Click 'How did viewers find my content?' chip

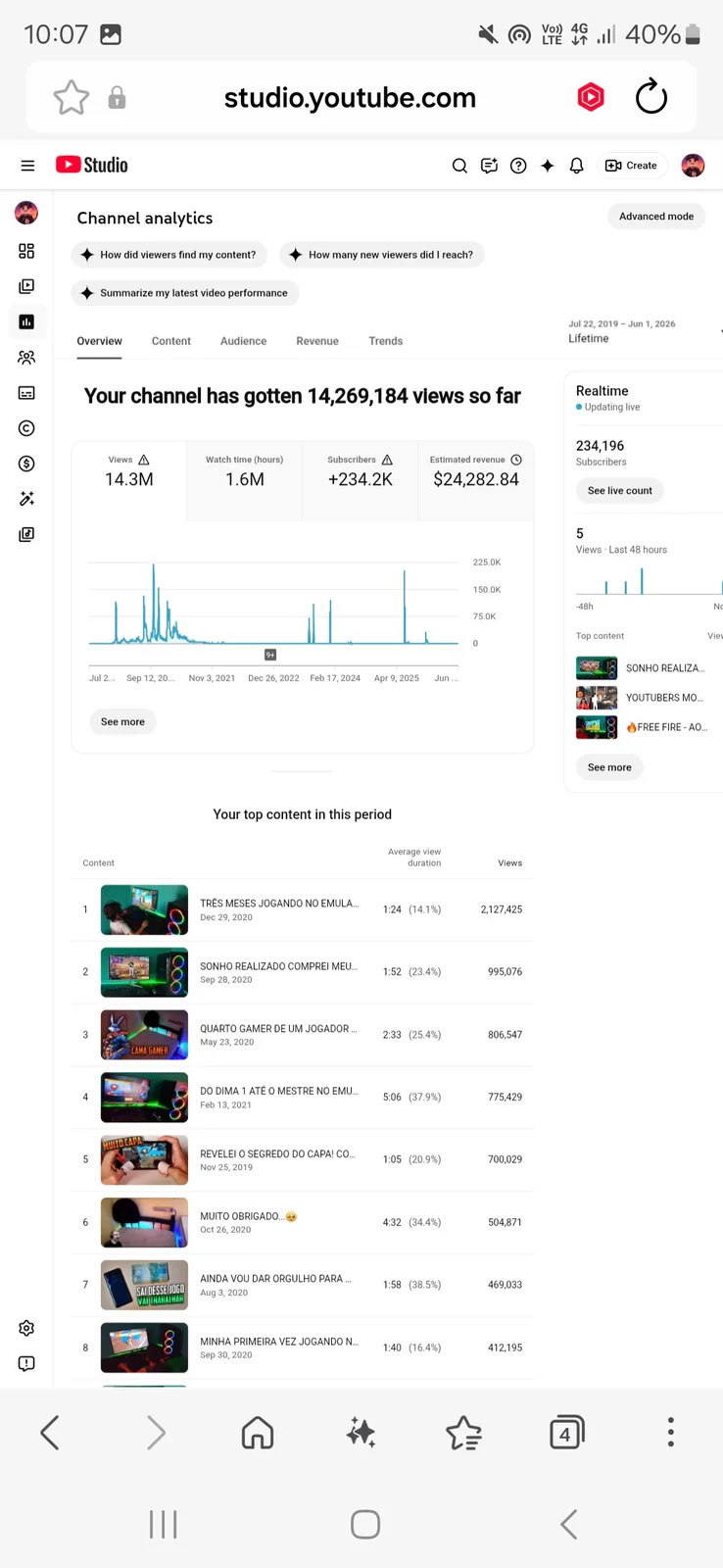point(169,255)
